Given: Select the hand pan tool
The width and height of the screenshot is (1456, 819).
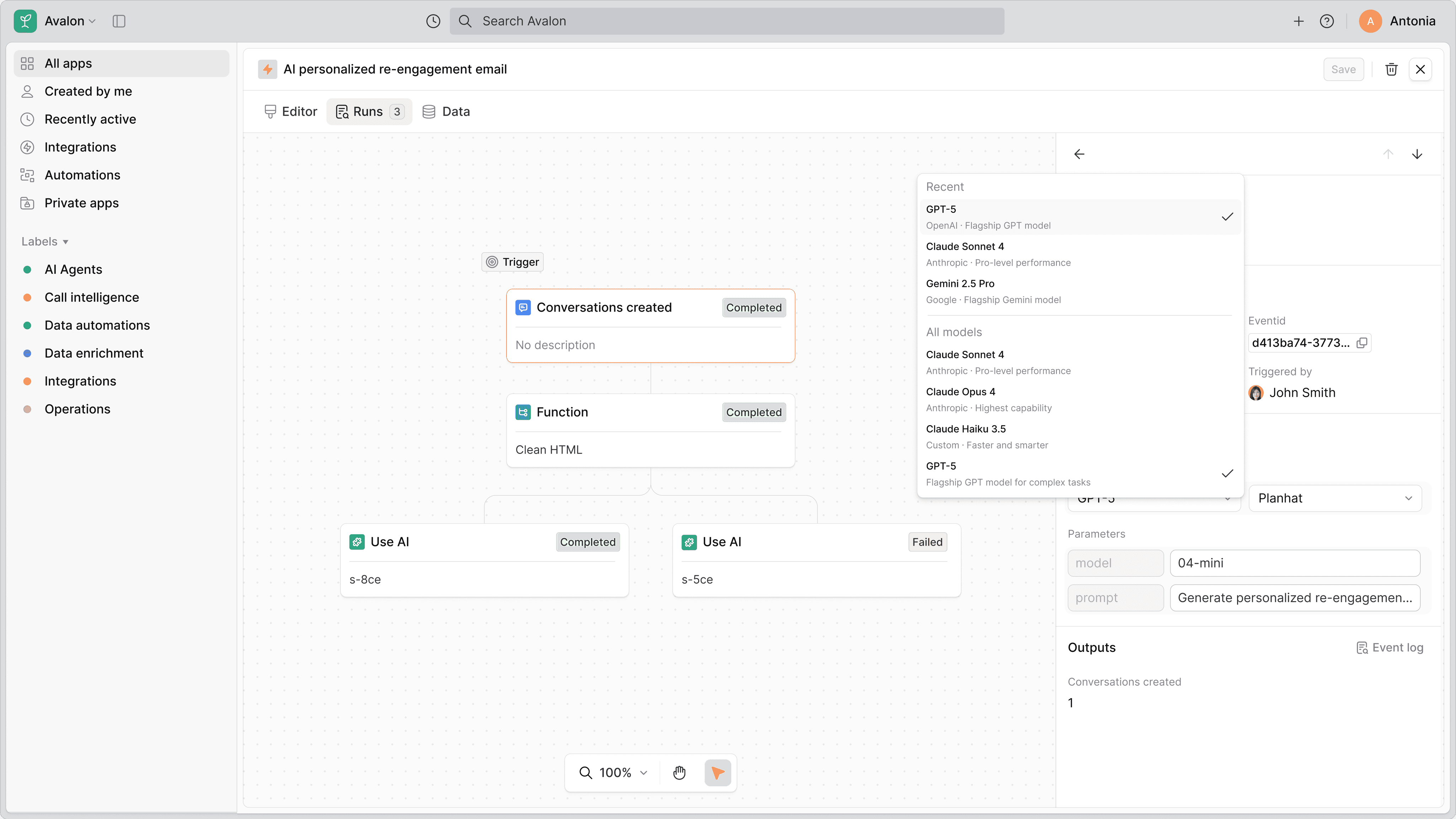Looking at the screenshot, I should (x=679, y=772).
